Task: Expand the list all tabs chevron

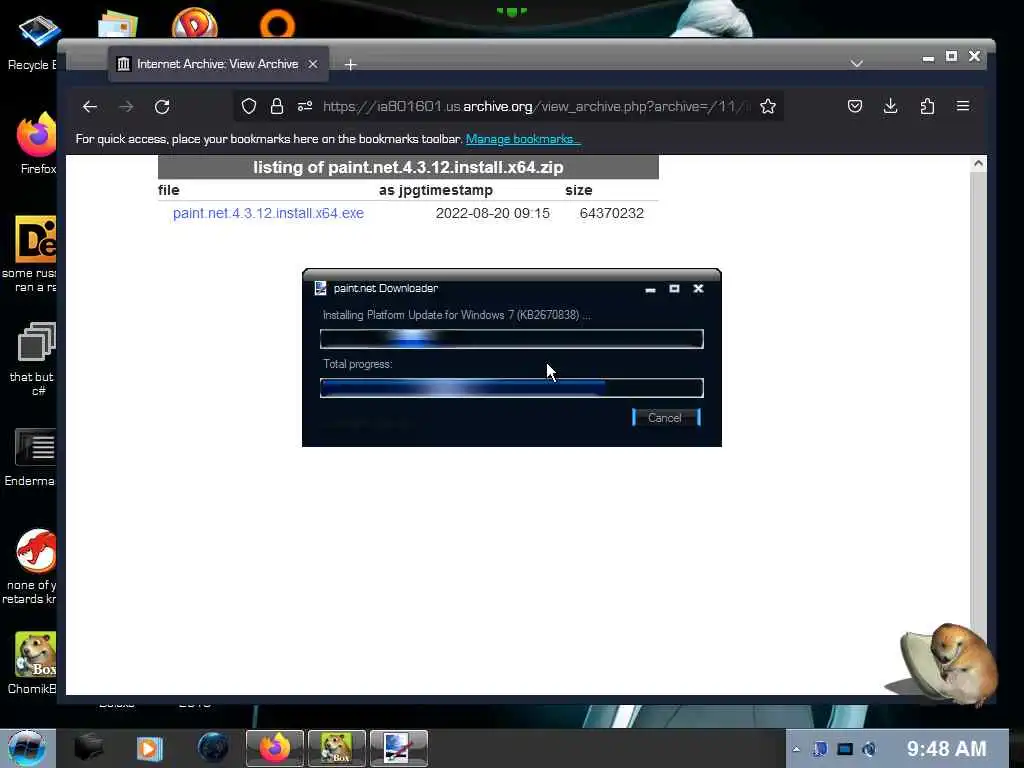Action: click(x=857, y=63)
